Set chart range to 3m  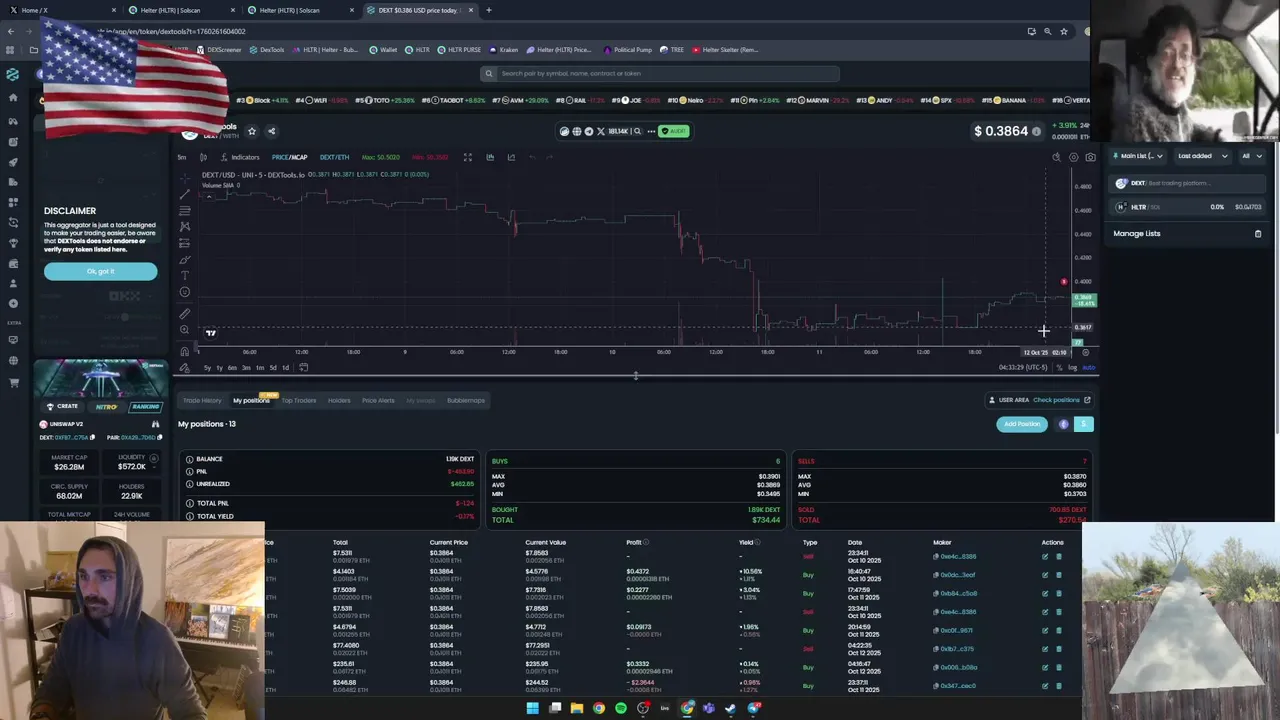click(x=246, y=367)
